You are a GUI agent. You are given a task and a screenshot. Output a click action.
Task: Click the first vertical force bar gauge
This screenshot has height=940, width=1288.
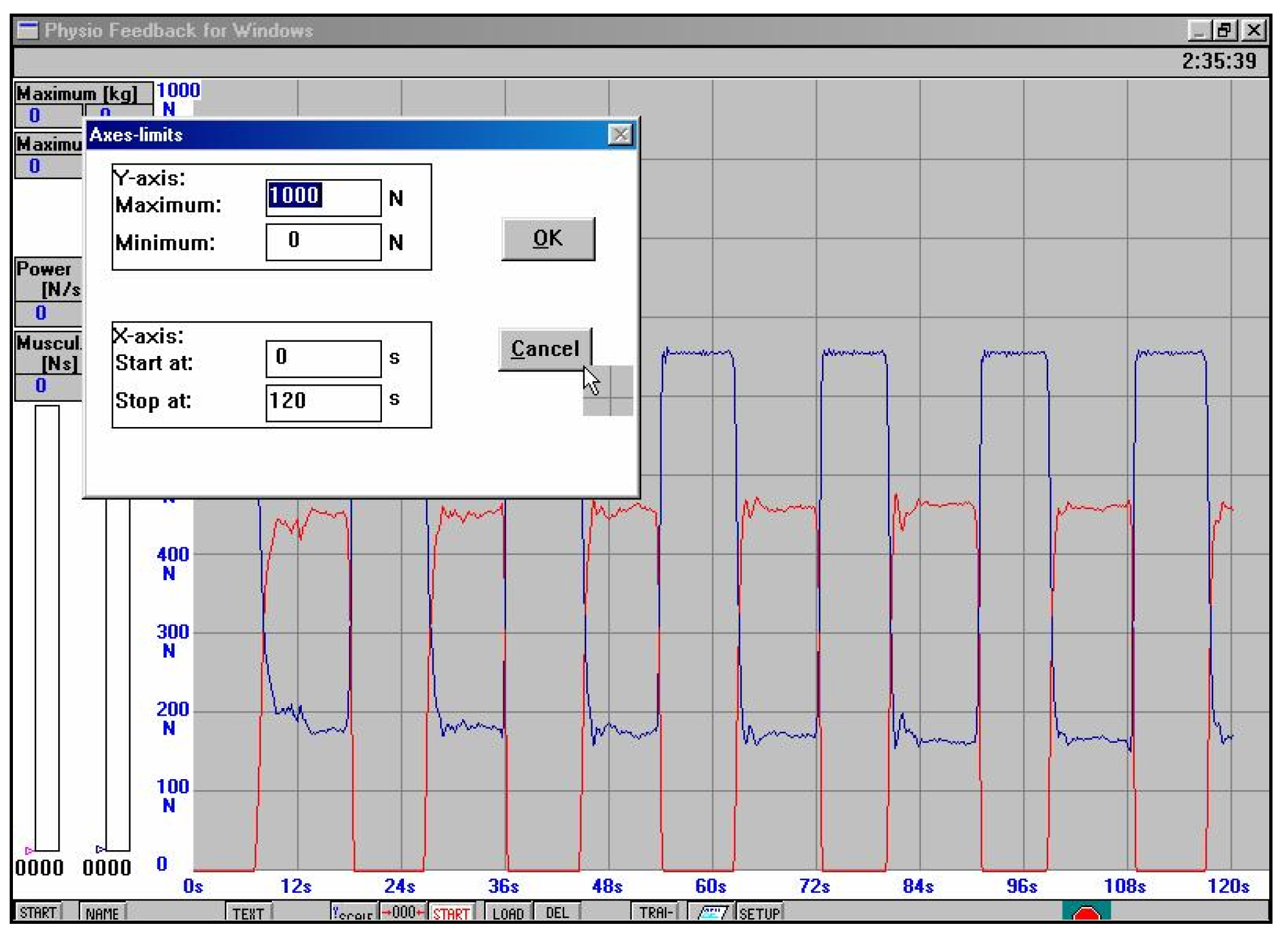point(47,628)
